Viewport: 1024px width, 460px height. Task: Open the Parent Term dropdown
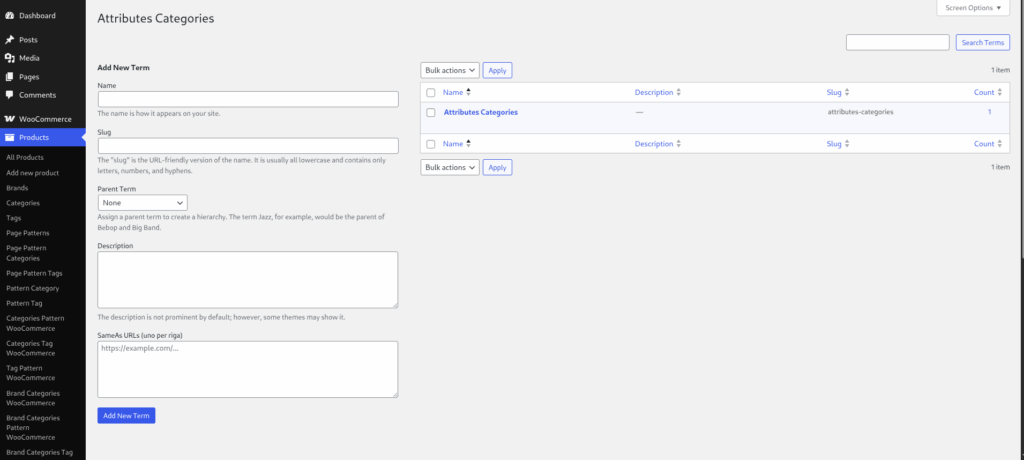pyautogui.click(x=142, y=203)
